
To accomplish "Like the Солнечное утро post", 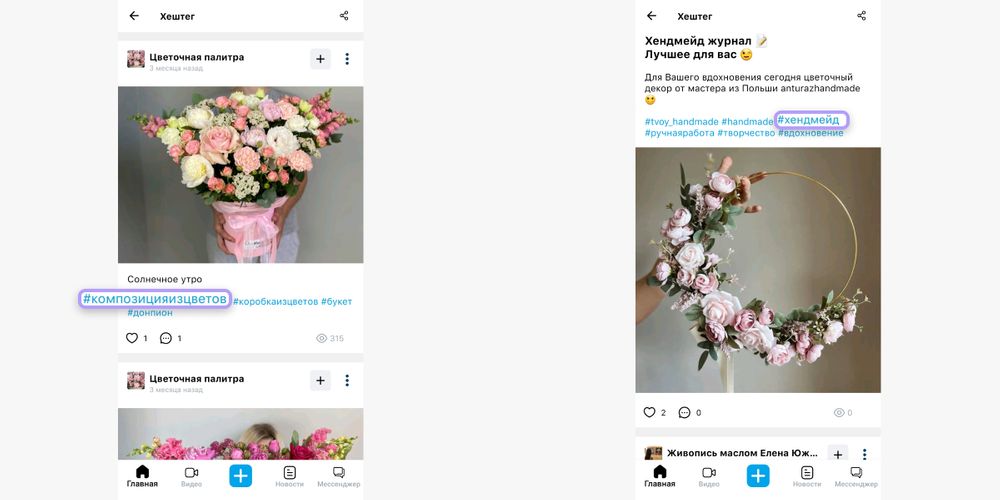I will tap(132, 338).
